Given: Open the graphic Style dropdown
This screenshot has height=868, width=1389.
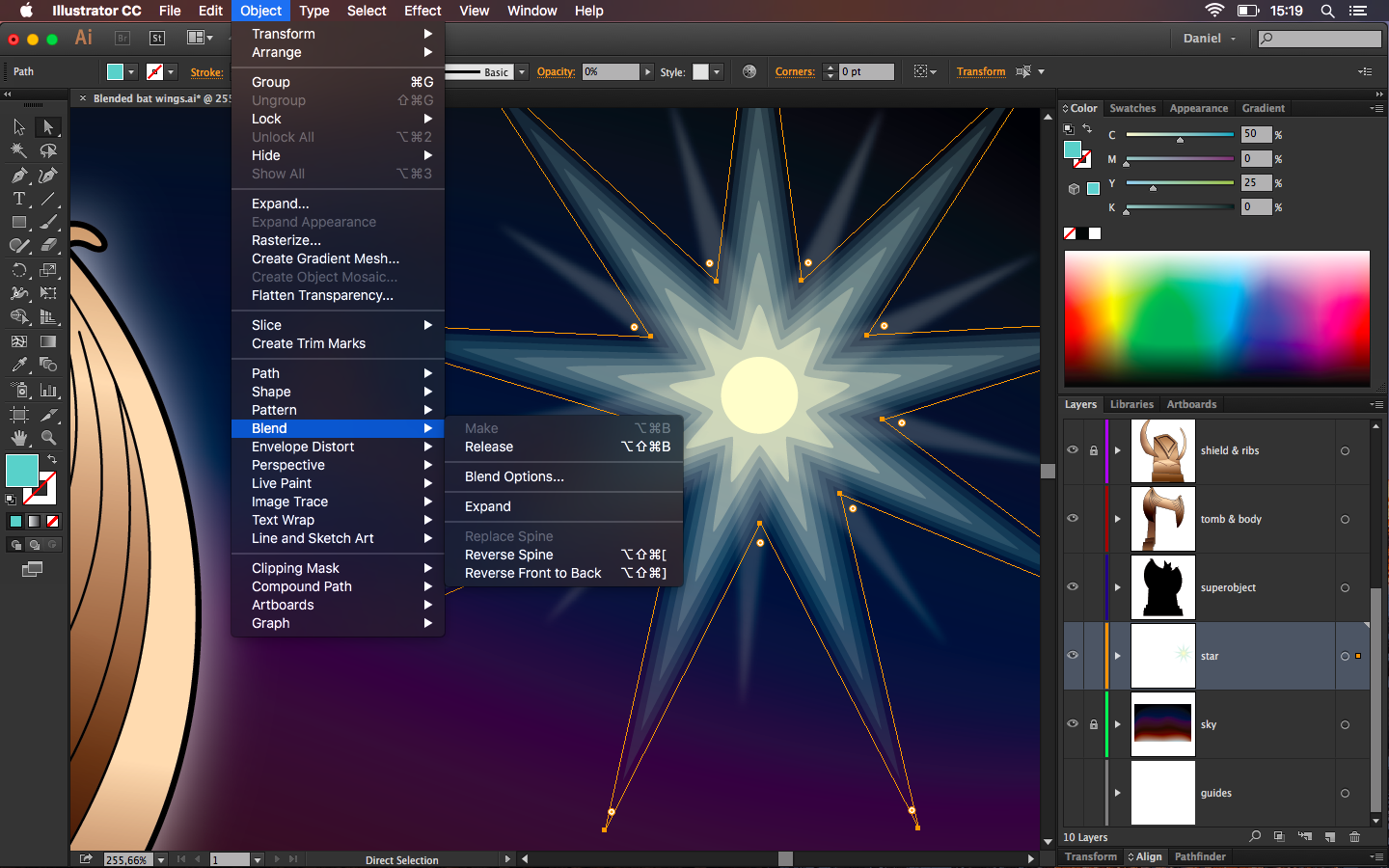Looking at the screenshot, I should [x=717, y=72].
